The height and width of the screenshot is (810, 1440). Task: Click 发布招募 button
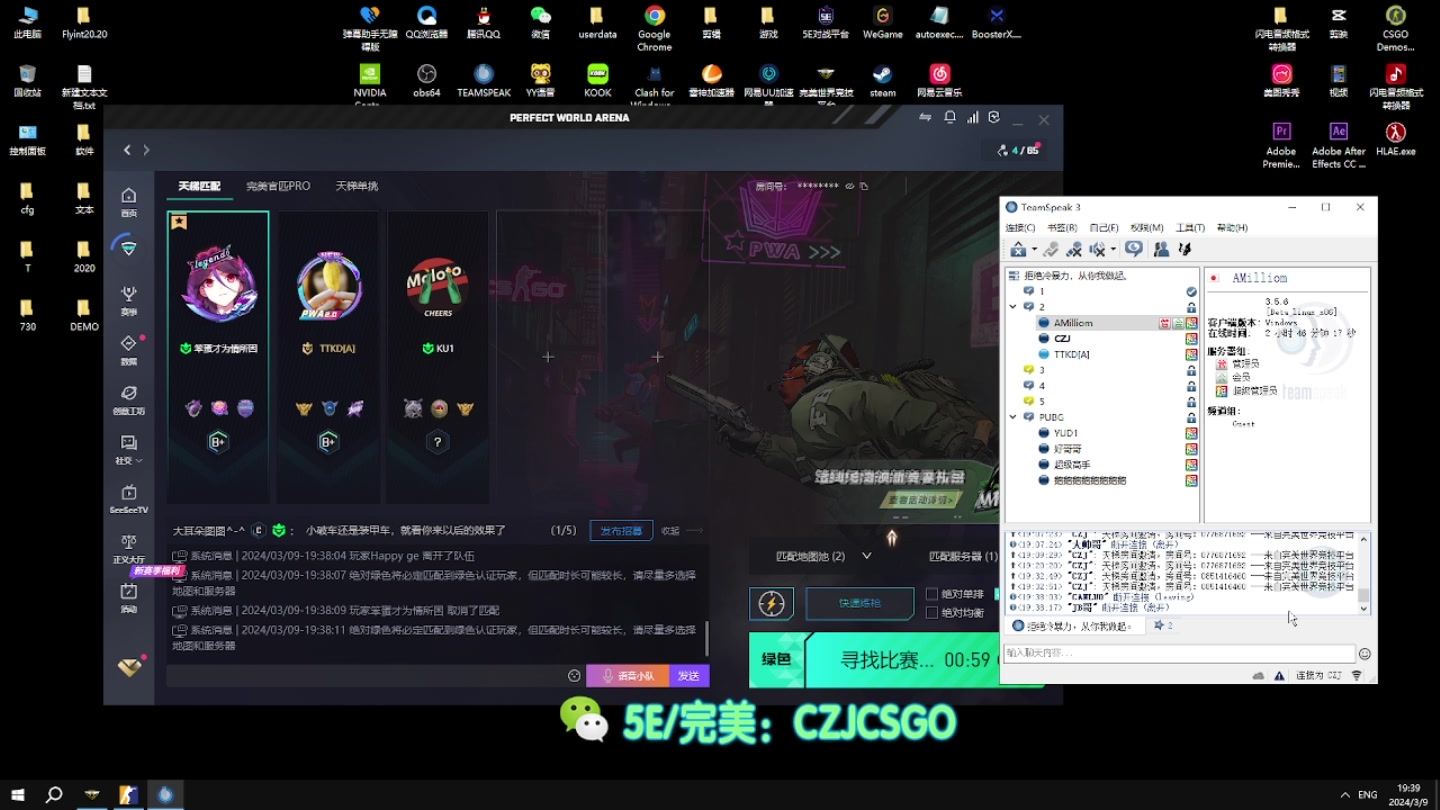click(621, 531)
